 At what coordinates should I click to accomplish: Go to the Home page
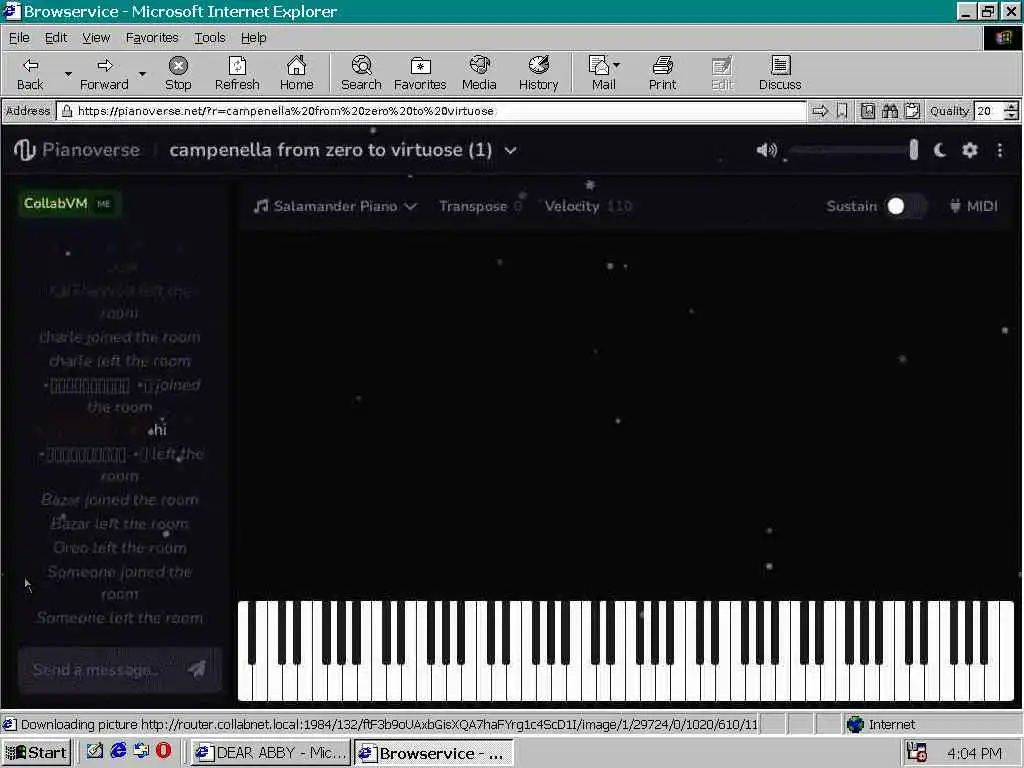click(x=296, y=73)
